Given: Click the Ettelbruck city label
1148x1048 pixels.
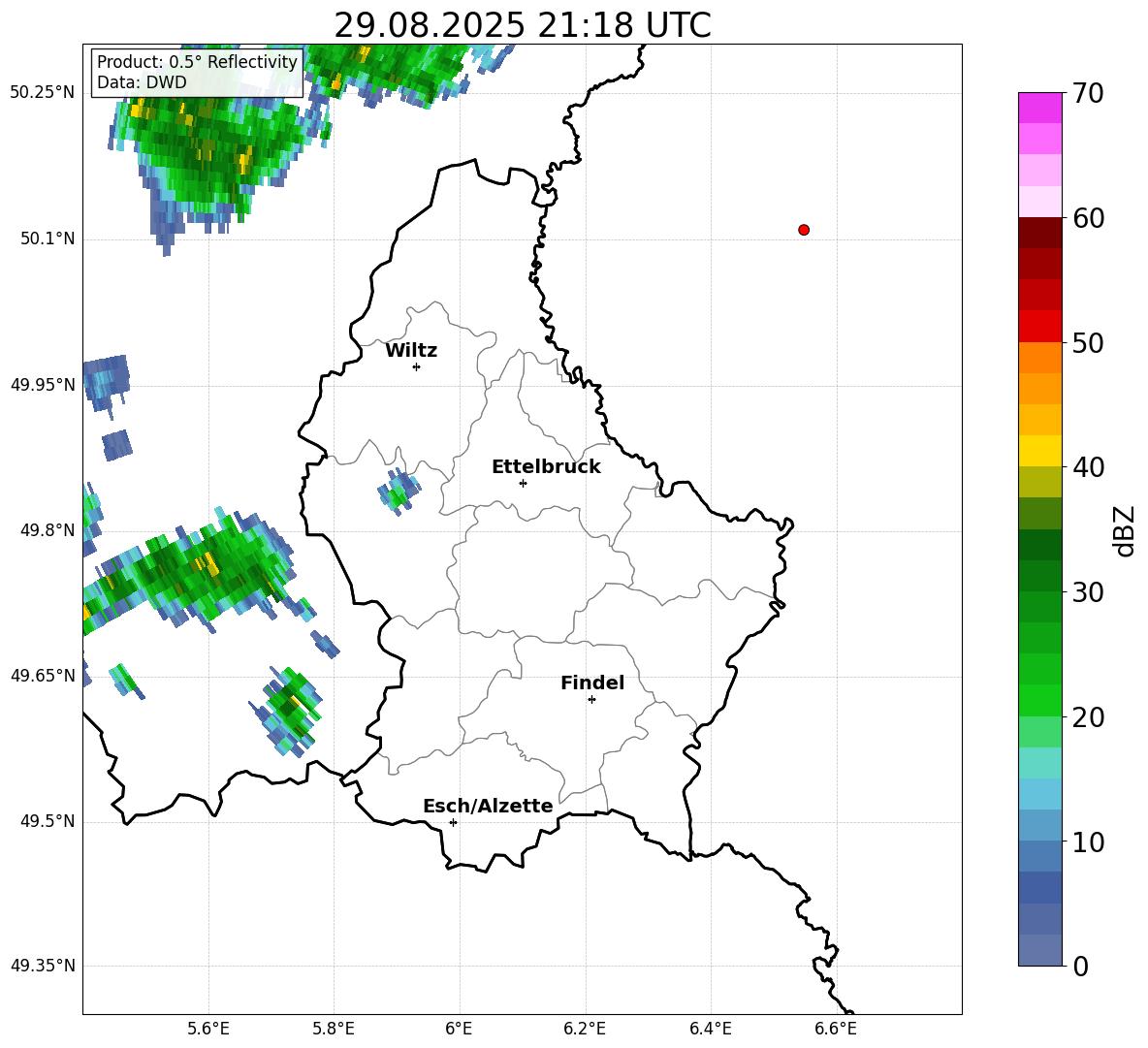Looking at the screenshot, I should tap(546, 467).
